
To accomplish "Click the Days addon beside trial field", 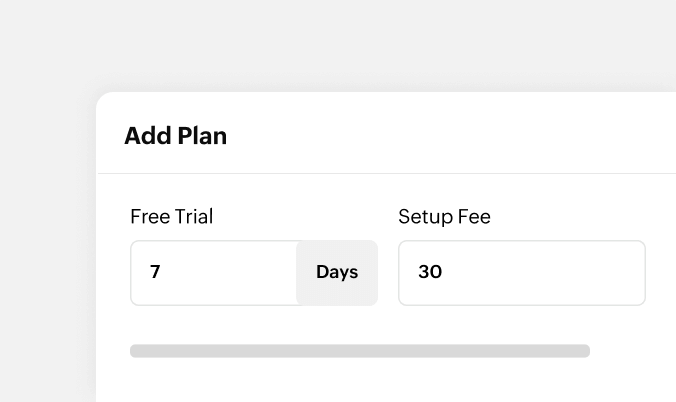I will coord(337,272).
